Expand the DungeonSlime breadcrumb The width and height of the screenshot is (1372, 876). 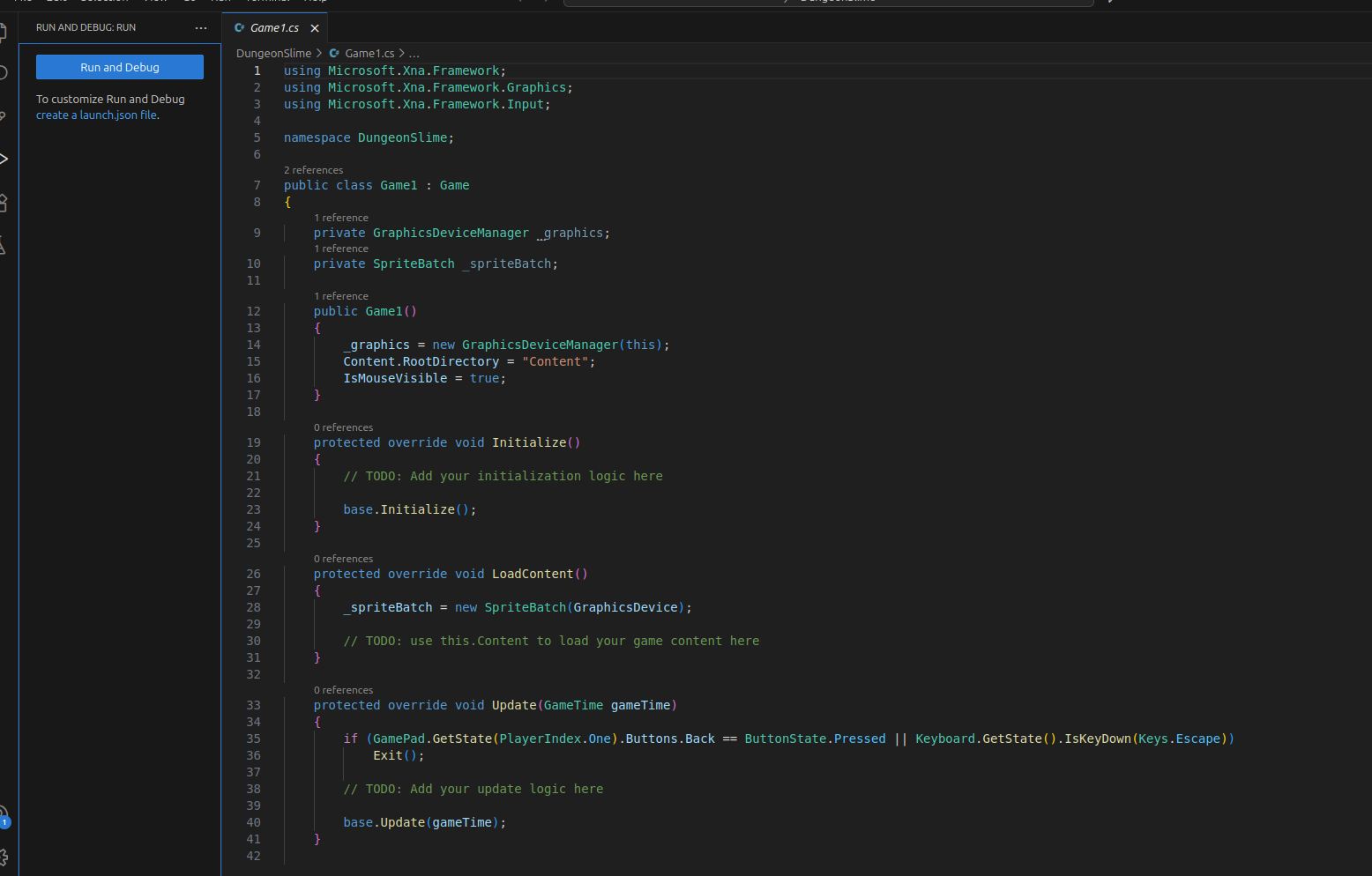(273, 54)
